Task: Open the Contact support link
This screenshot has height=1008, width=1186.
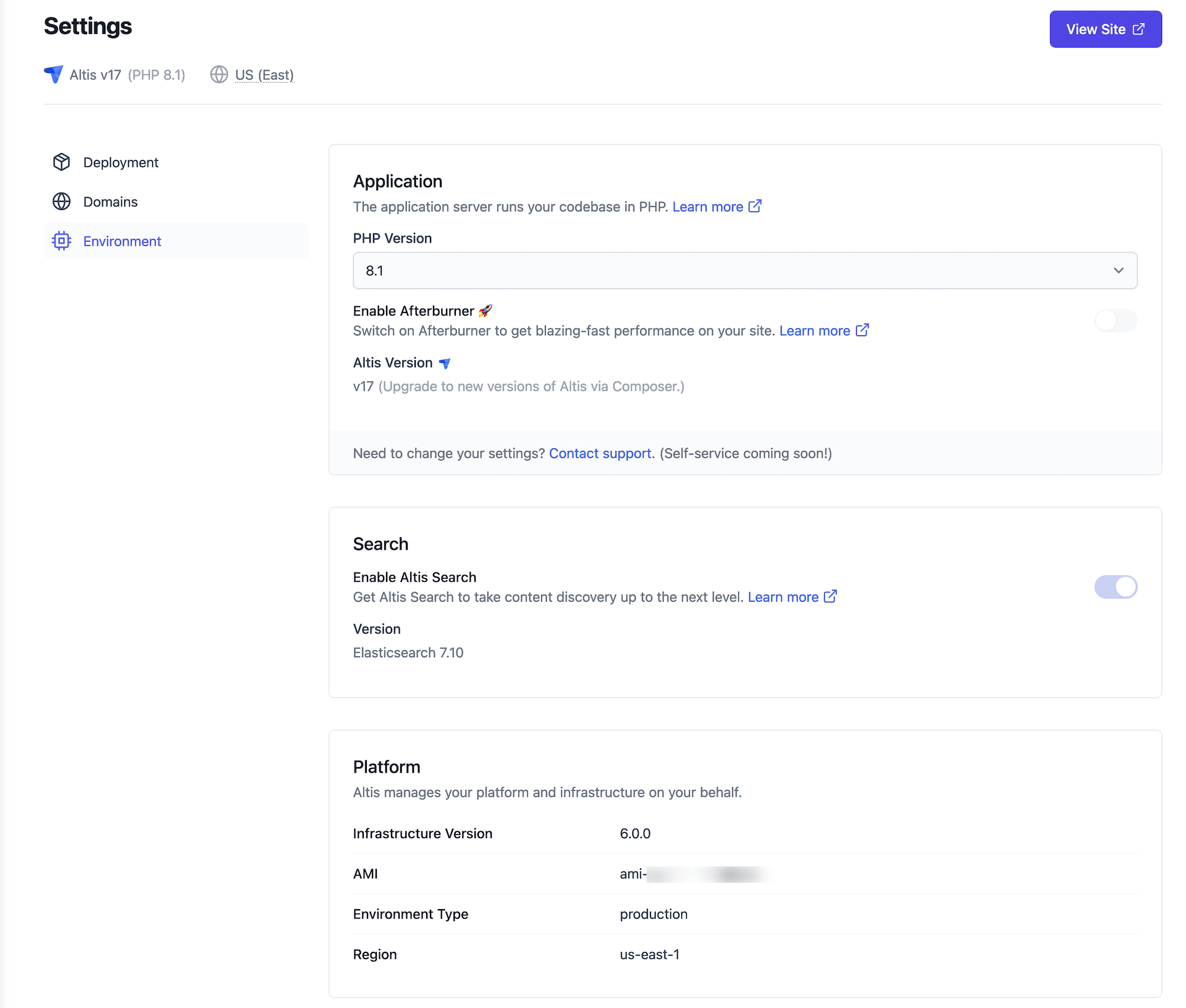Action: tap(600, 453)
